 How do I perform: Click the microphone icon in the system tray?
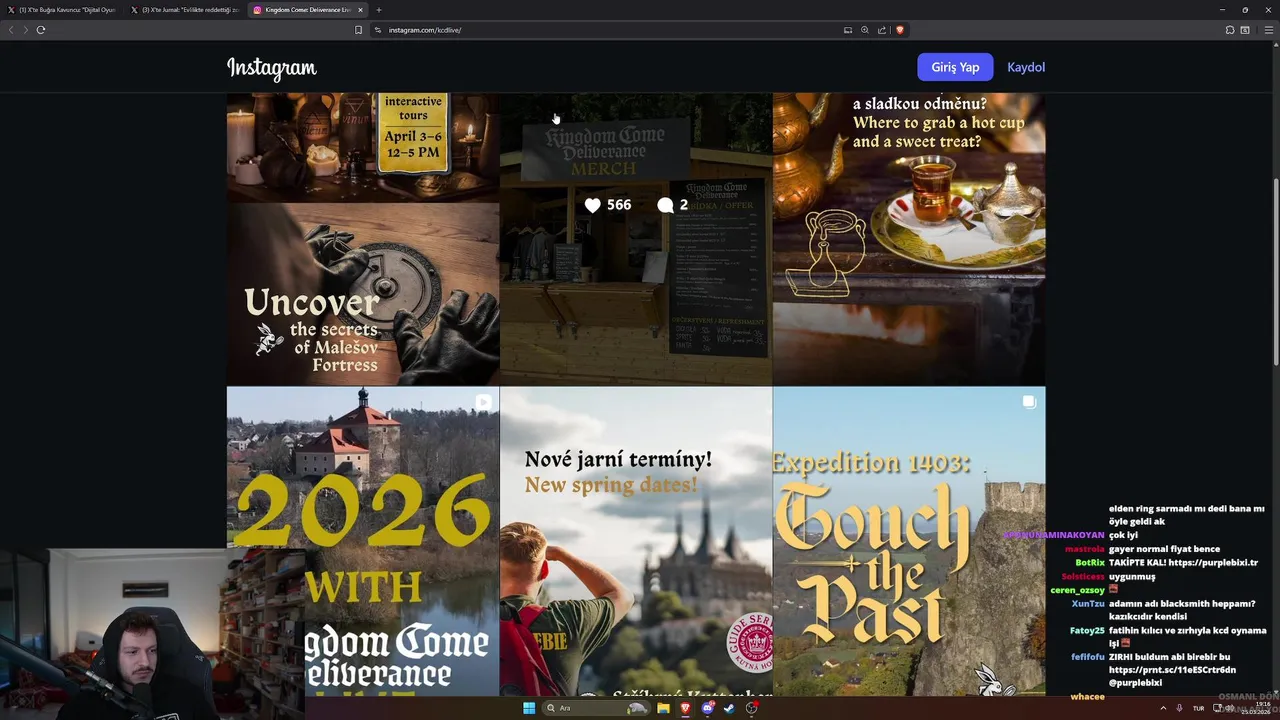pyautogui.click(x=1180, y=708)
